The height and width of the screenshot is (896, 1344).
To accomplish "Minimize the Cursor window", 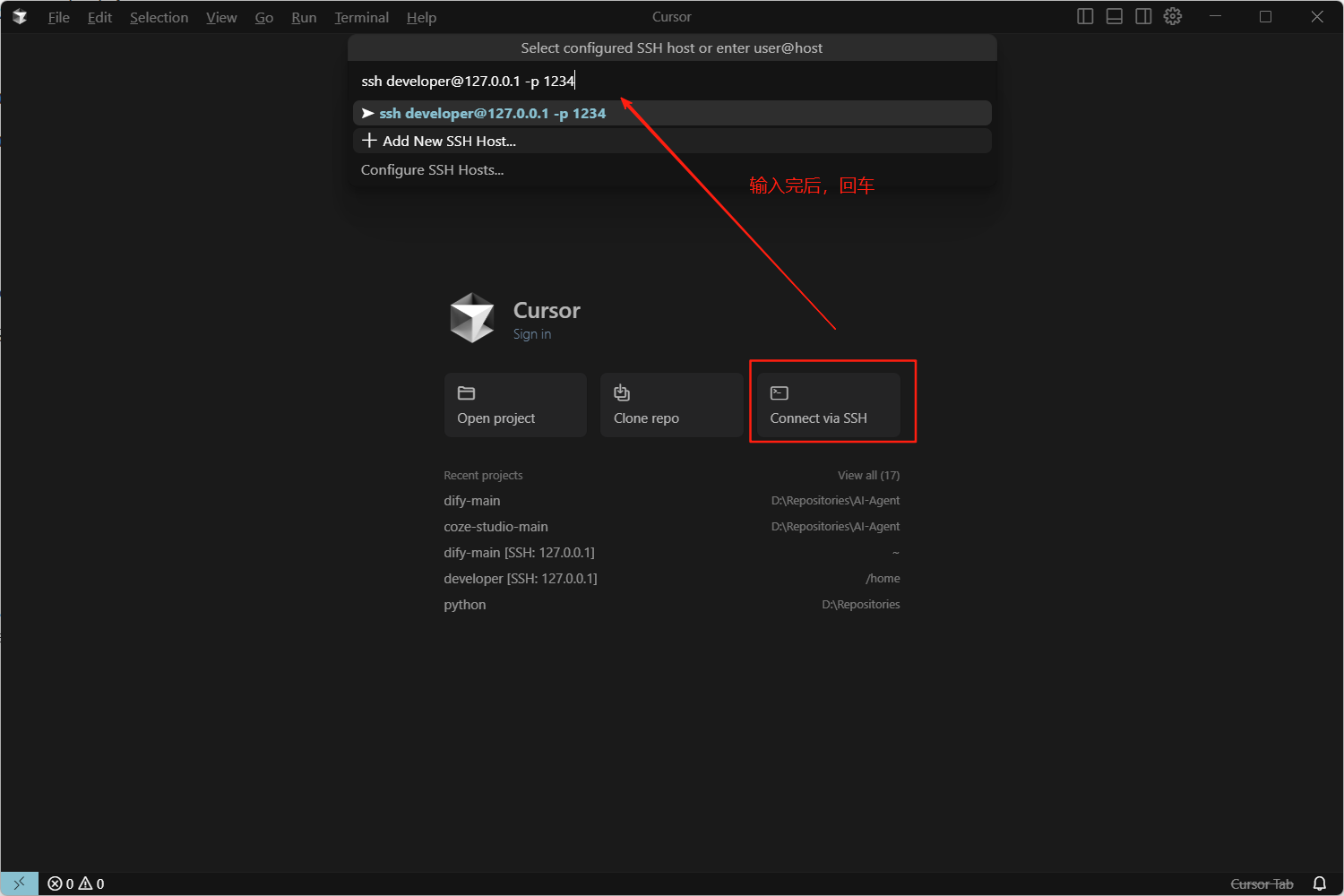I will coord(1215,16).
